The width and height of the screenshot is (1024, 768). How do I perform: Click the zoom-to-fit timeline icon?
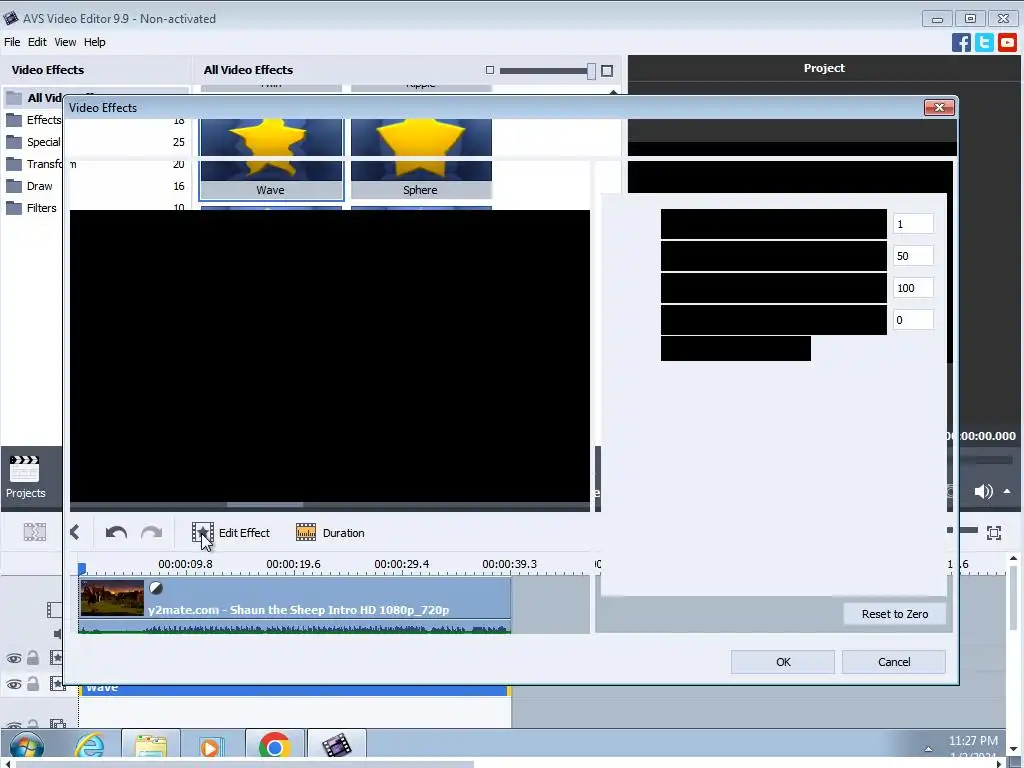coord(994,533)
